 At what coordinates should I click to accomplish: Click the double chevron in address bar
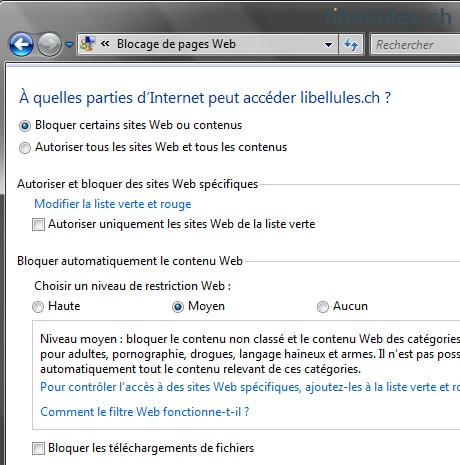105,44
